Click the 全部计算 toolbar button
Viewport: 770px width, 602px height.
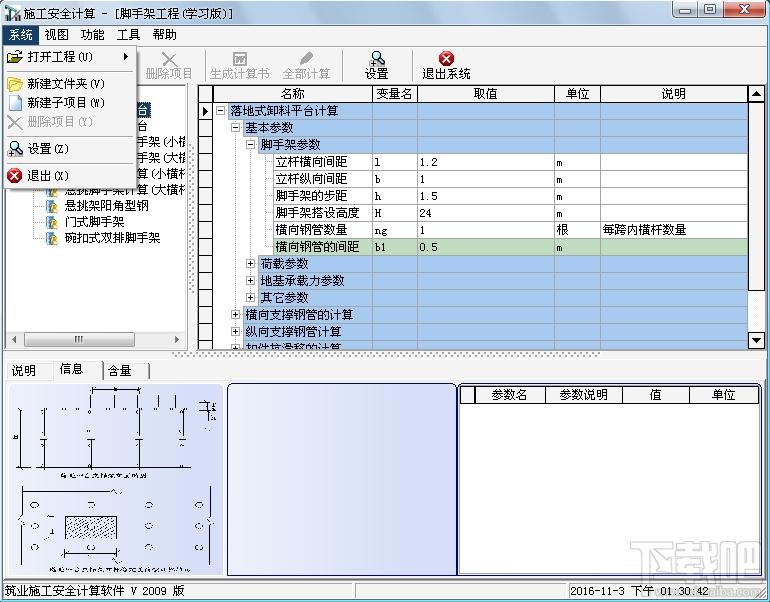[x=306, y=65]
